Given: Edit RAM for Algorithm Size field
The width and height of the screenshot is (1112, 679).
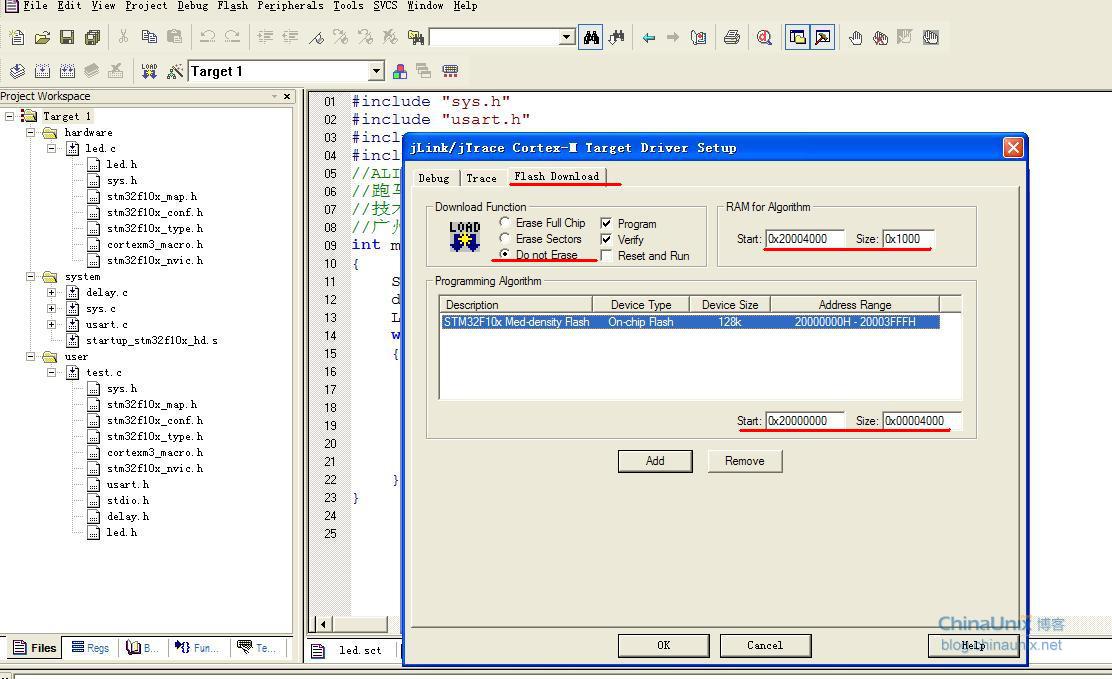Looking at the screenshot, I should 908,239.
